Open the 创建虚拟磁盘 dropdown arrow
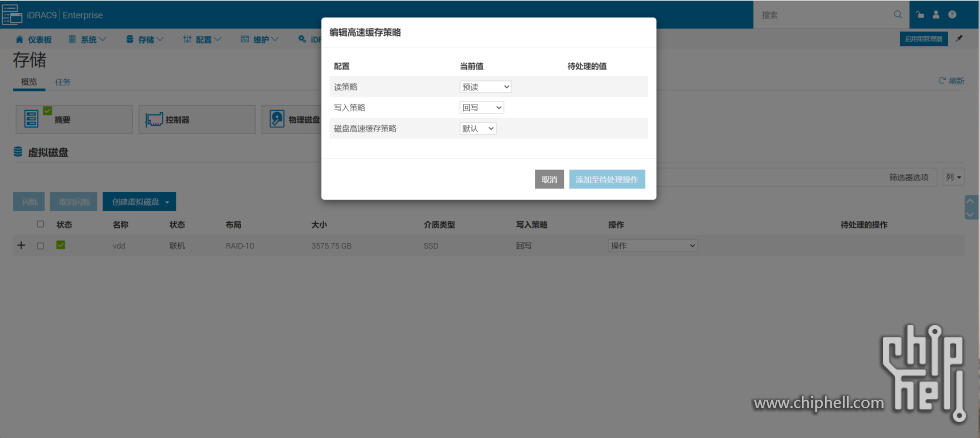 pyautogui.click(x=167, y=202)
